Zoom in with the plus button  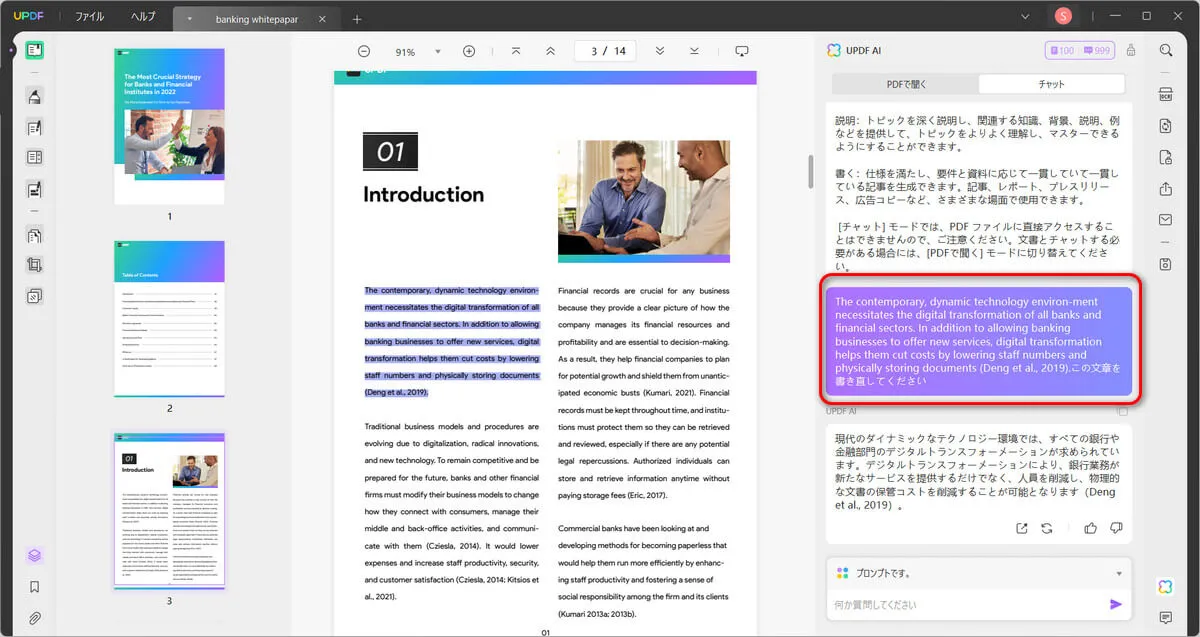469,51
